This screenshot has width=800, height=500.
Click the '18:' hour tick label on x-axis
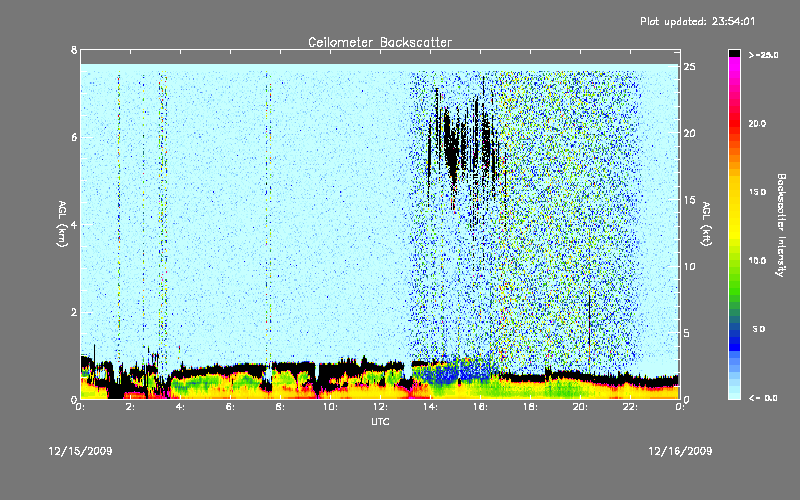point(530,407)
